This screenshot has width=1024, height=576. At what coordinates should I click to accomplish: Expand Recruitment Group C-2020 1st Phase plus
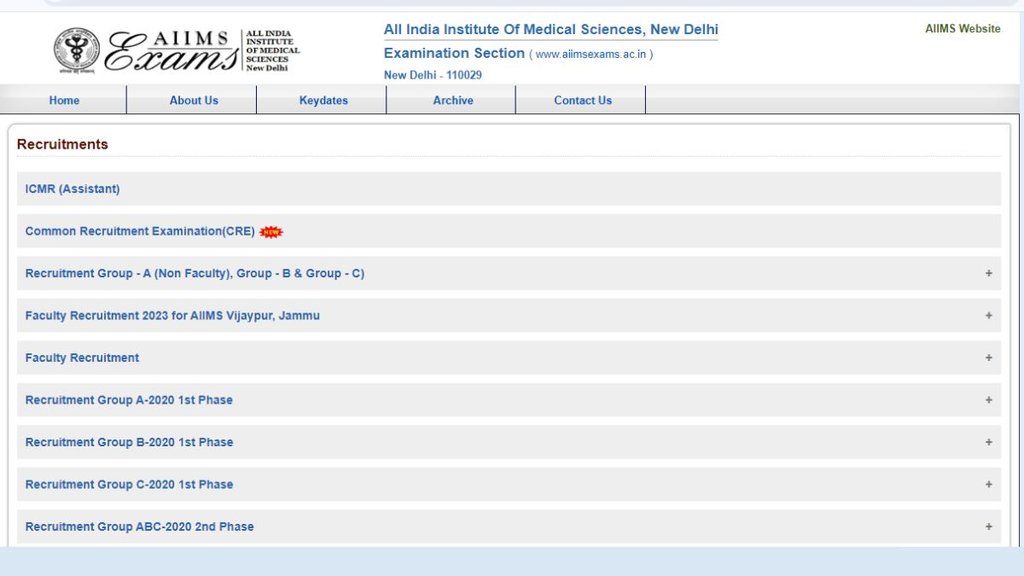pos(988,484)
